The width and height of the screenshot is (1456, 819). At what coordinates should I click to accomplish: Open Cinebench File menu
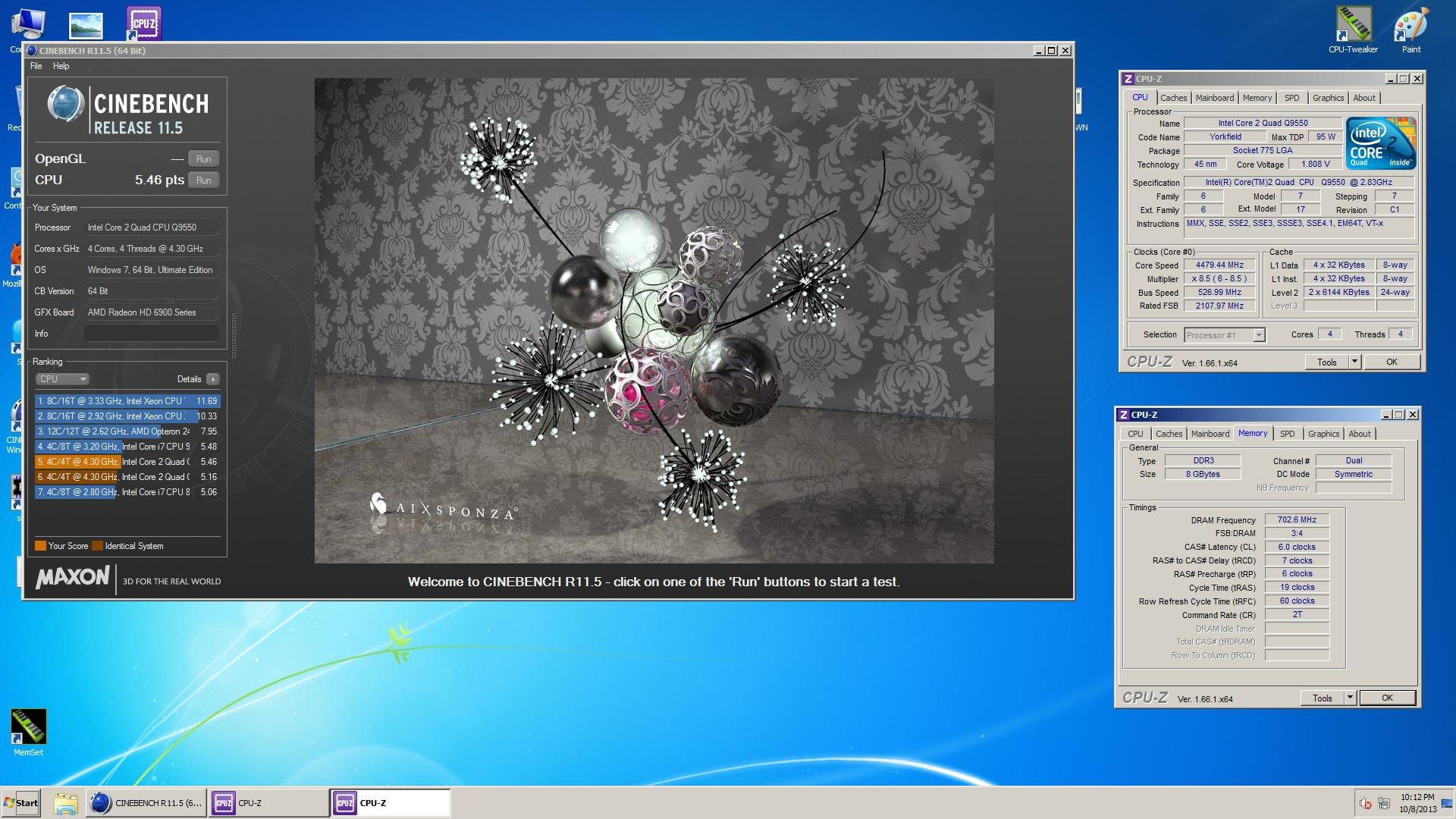coord(36,66)
